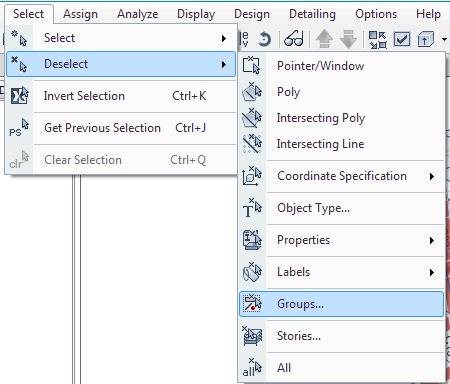
Task: Click the 3D cube extrude view icon
Action: click(426, 39)
